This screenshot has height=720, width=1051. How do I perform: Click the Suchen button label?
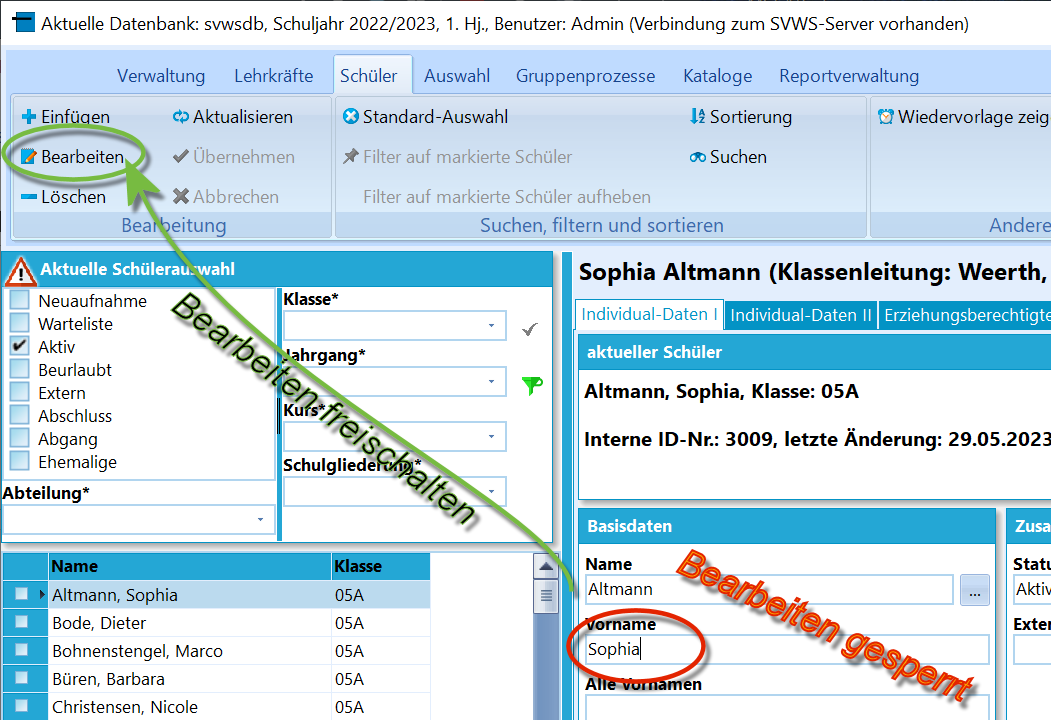tap(738, 157)
